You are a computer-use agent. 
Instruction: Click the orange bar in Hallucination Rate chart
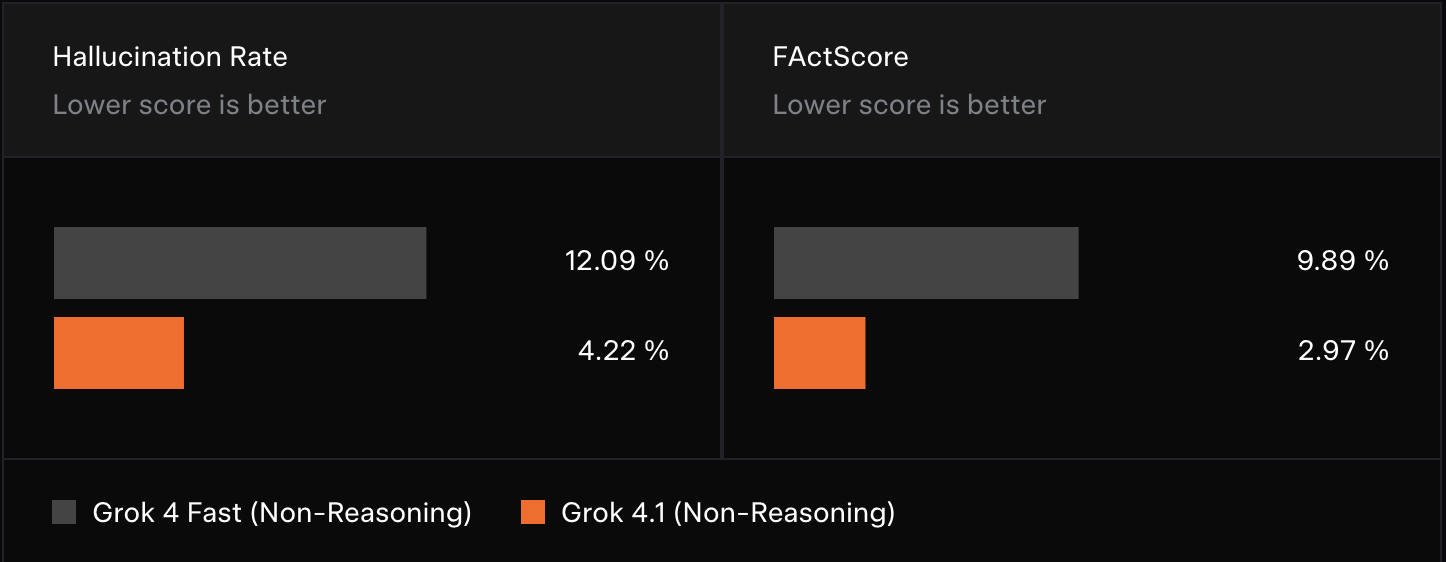119,353
